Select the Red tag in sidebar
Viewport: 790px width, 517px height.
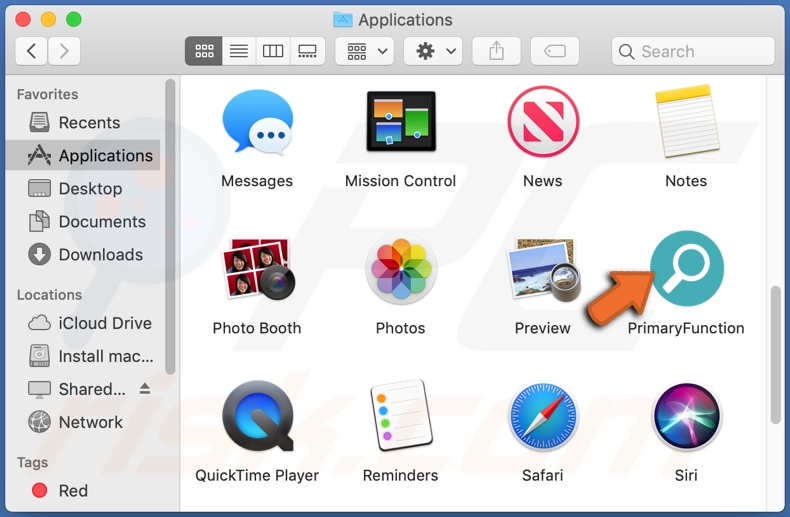tap(83, 490)
